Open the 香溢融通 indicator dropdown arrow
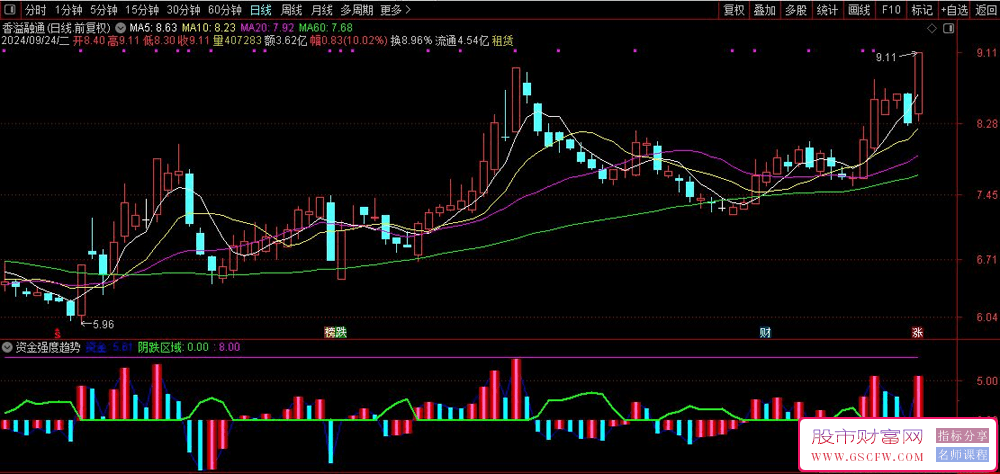The width and height of the screenshot is (1000, 474). click(120, 28)
